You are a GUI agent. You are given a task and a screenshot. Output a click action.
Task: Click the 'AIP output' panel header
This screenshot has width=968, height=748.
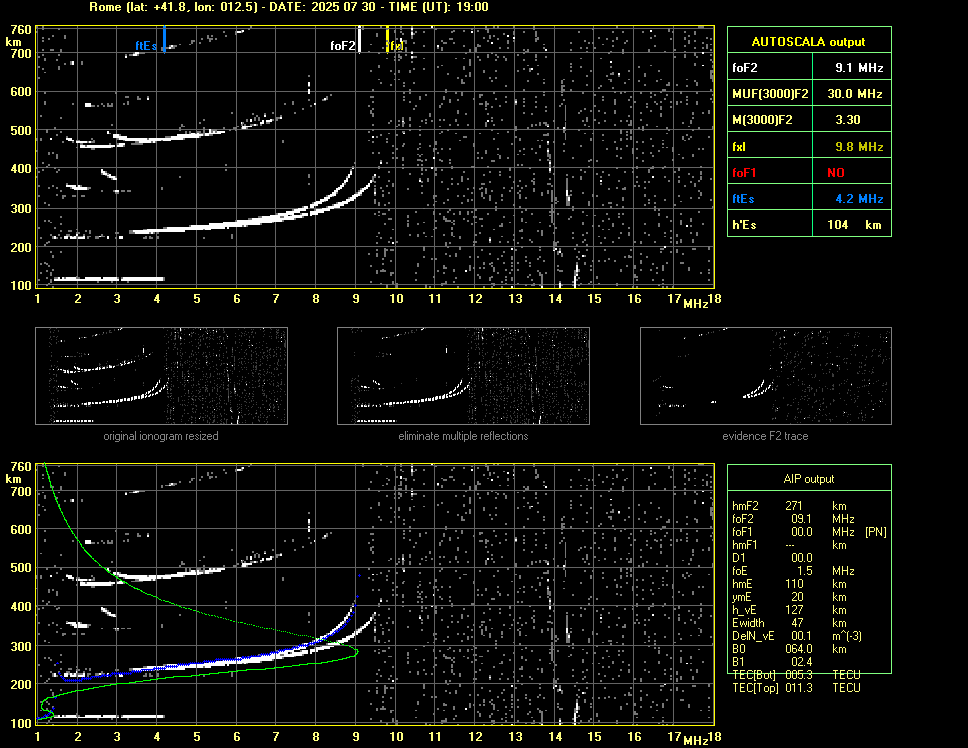coord(809,478)
